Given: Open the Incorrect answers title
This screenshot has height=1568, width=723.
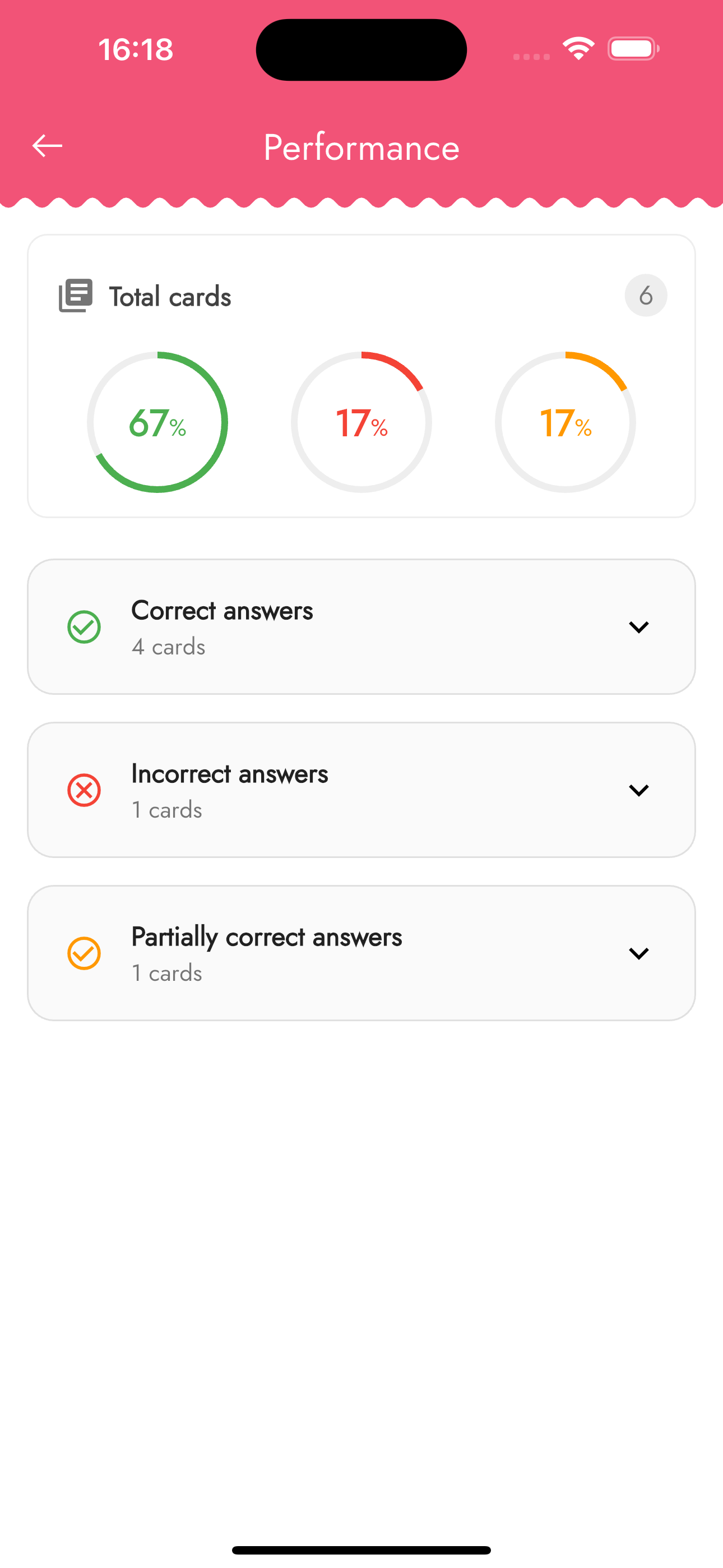Looking at the screenshot, I should click(230, 774).
